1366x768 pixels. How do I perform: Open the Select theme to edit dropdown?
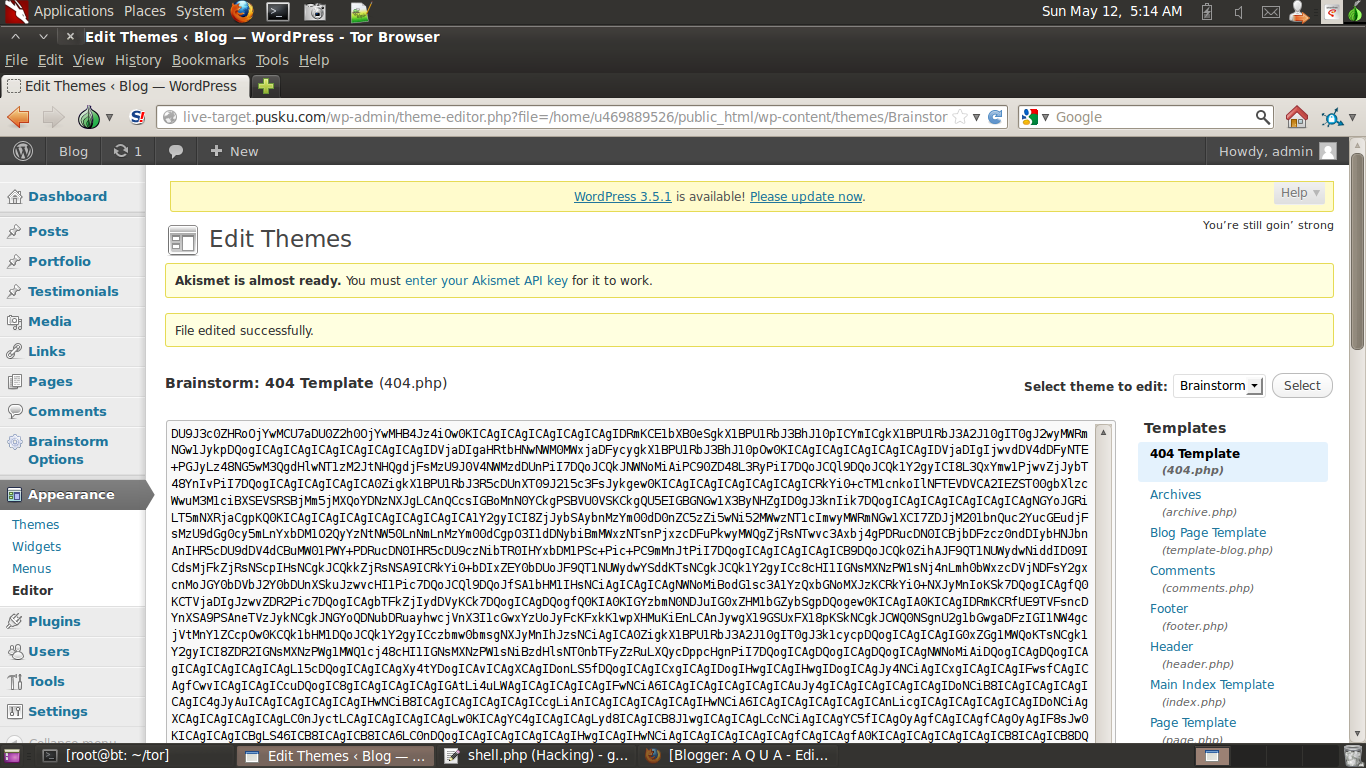pos(1219,386)
